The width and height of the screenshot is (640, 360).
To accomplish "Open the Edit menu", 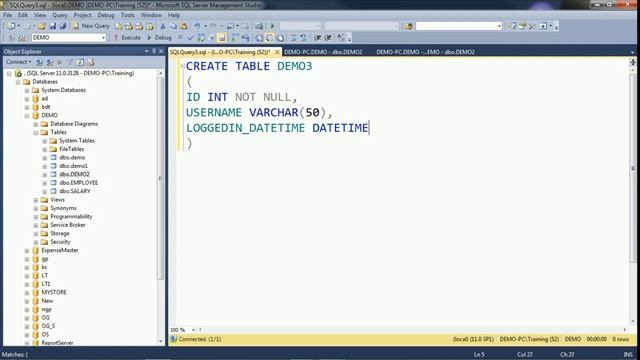I will click(x=23, y=15).
